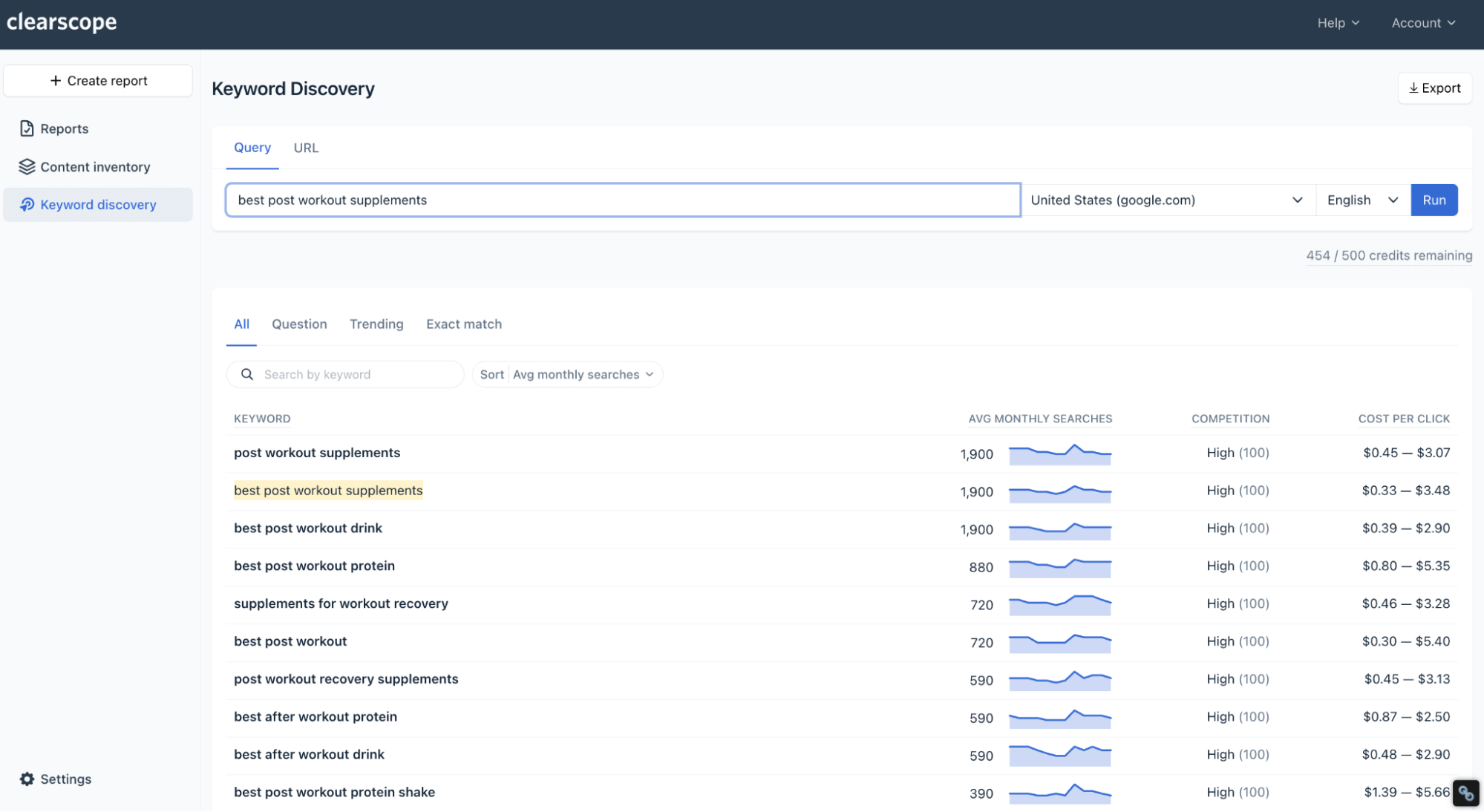Viewport: 1484px width, 812px height.
Task: Switch to the Question tab
Action: click(x=299, y=324)
